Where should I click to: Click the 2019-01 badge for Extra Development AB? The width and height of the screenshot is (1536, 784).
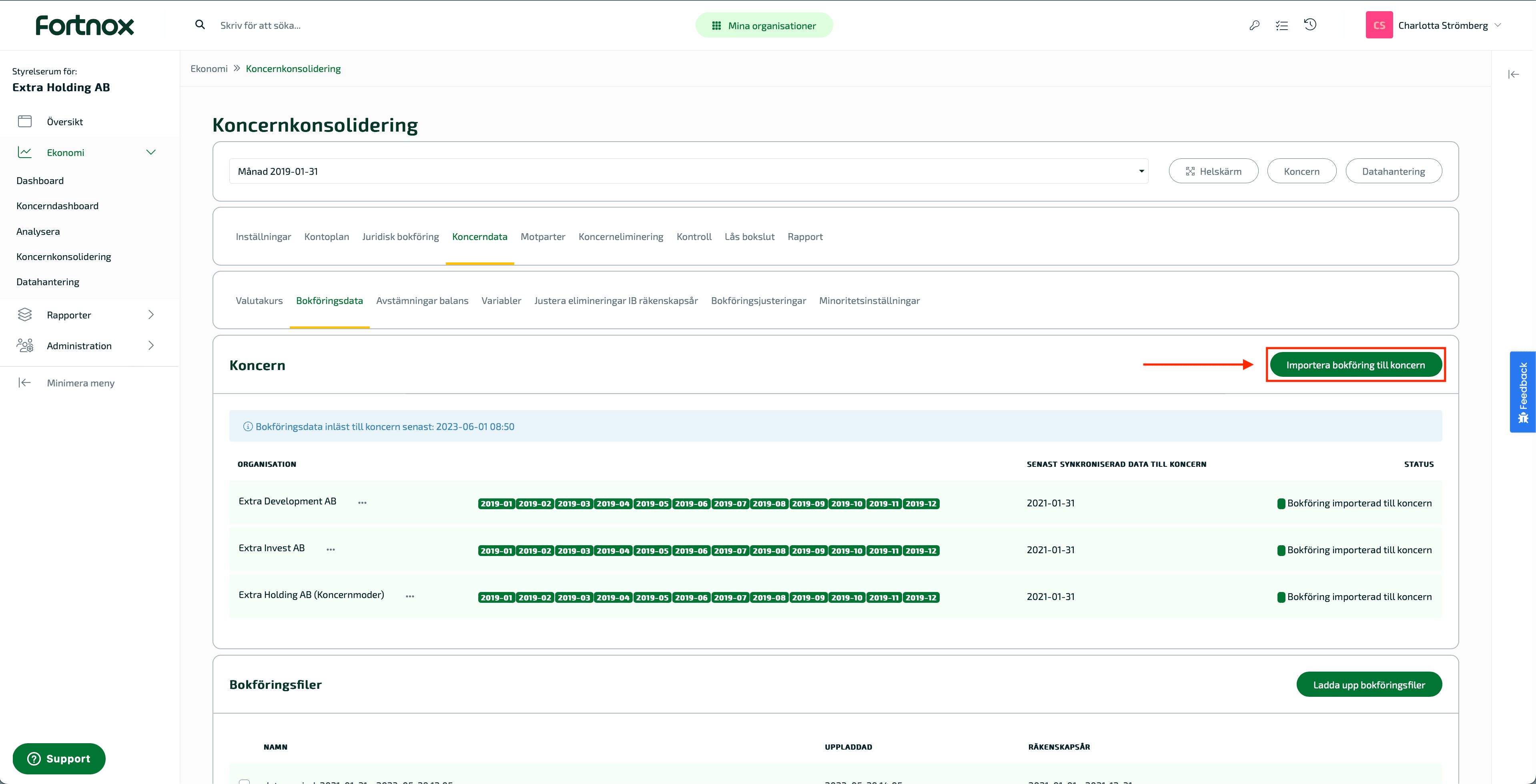tap(496, 504)
